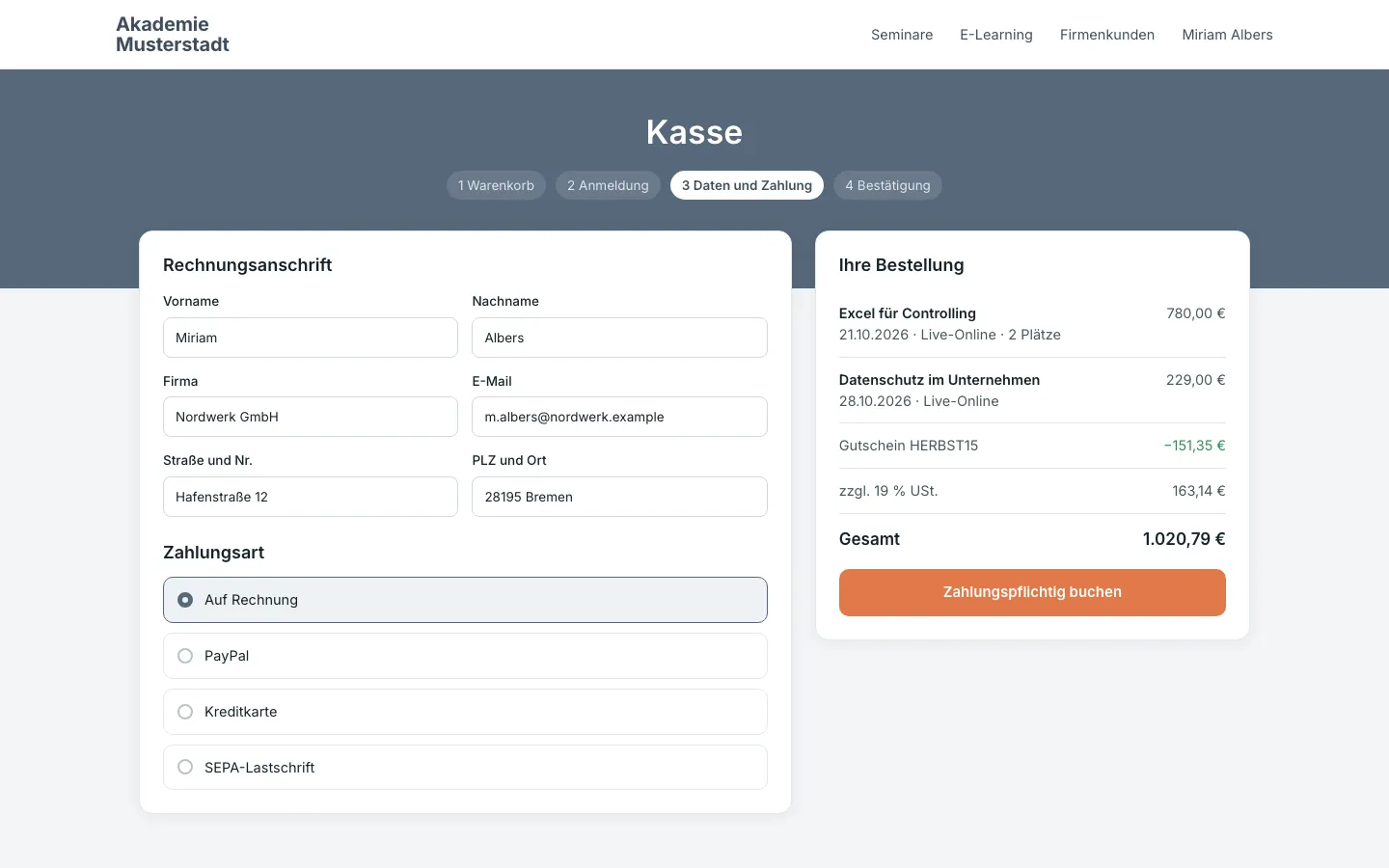Choose PayPal as payment method
Viewport: 1389px width, 868px height.
pos(465,656)
